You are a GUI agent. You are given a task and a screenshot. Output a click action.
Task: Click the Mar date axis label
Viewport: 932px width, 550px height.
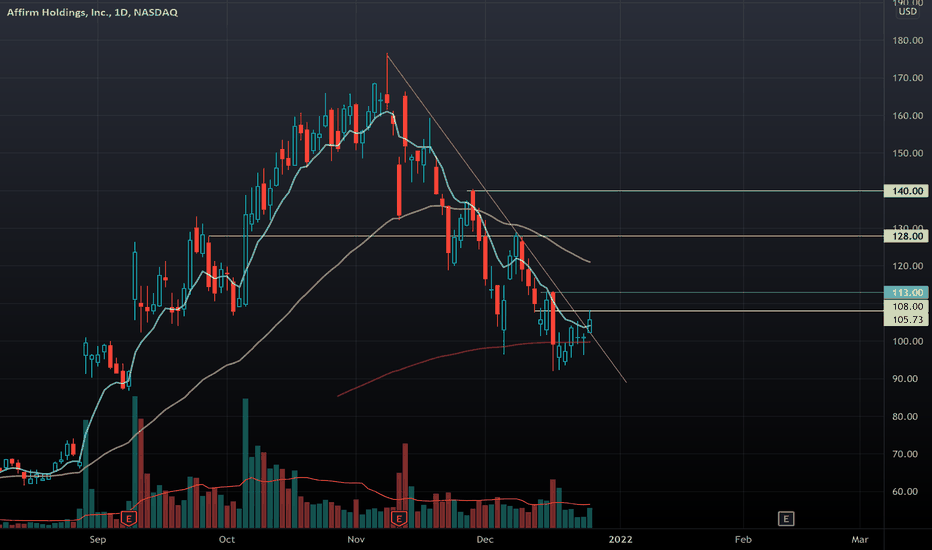[859, 539]
